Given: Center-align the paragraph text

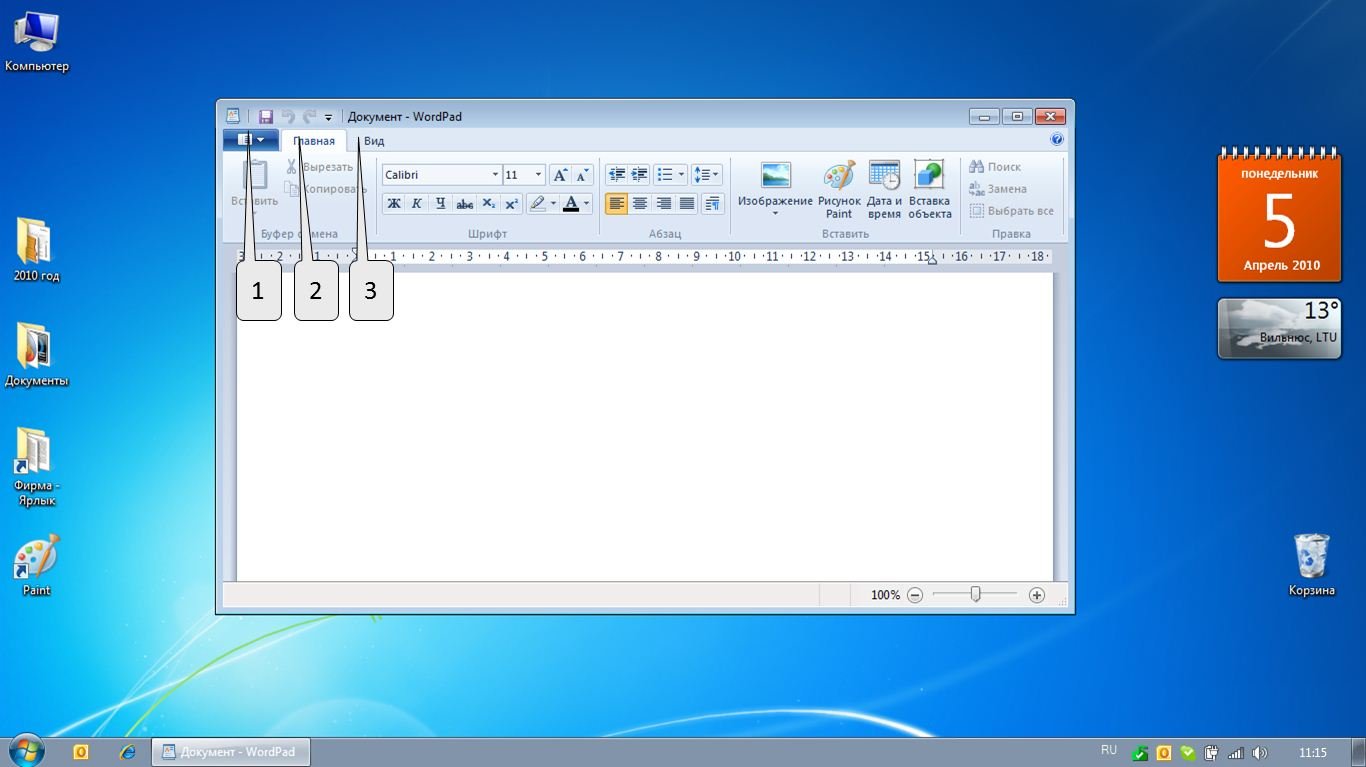Looking at the screenshot, I should pyautogui.click(x=640, y=204).
